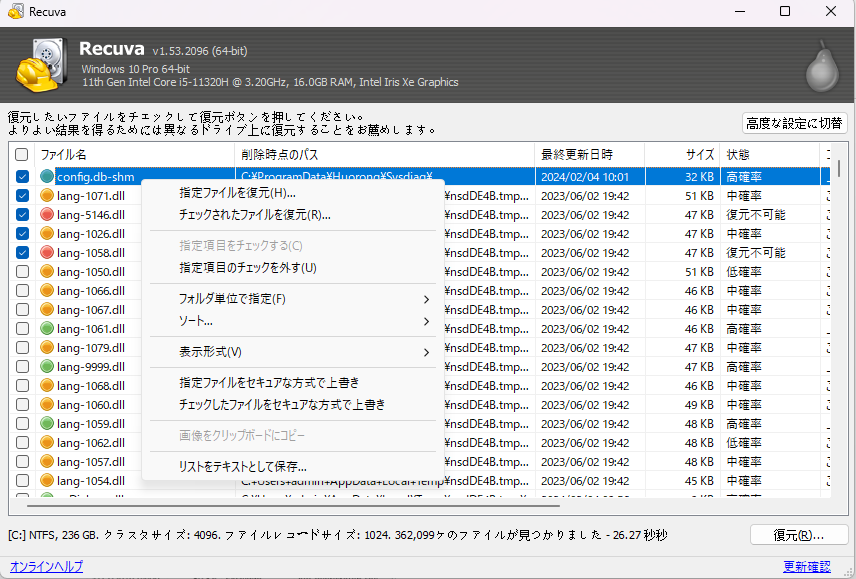
Task: Click the orange status icon for lang-1057.dll
Action: click(47, 462)
